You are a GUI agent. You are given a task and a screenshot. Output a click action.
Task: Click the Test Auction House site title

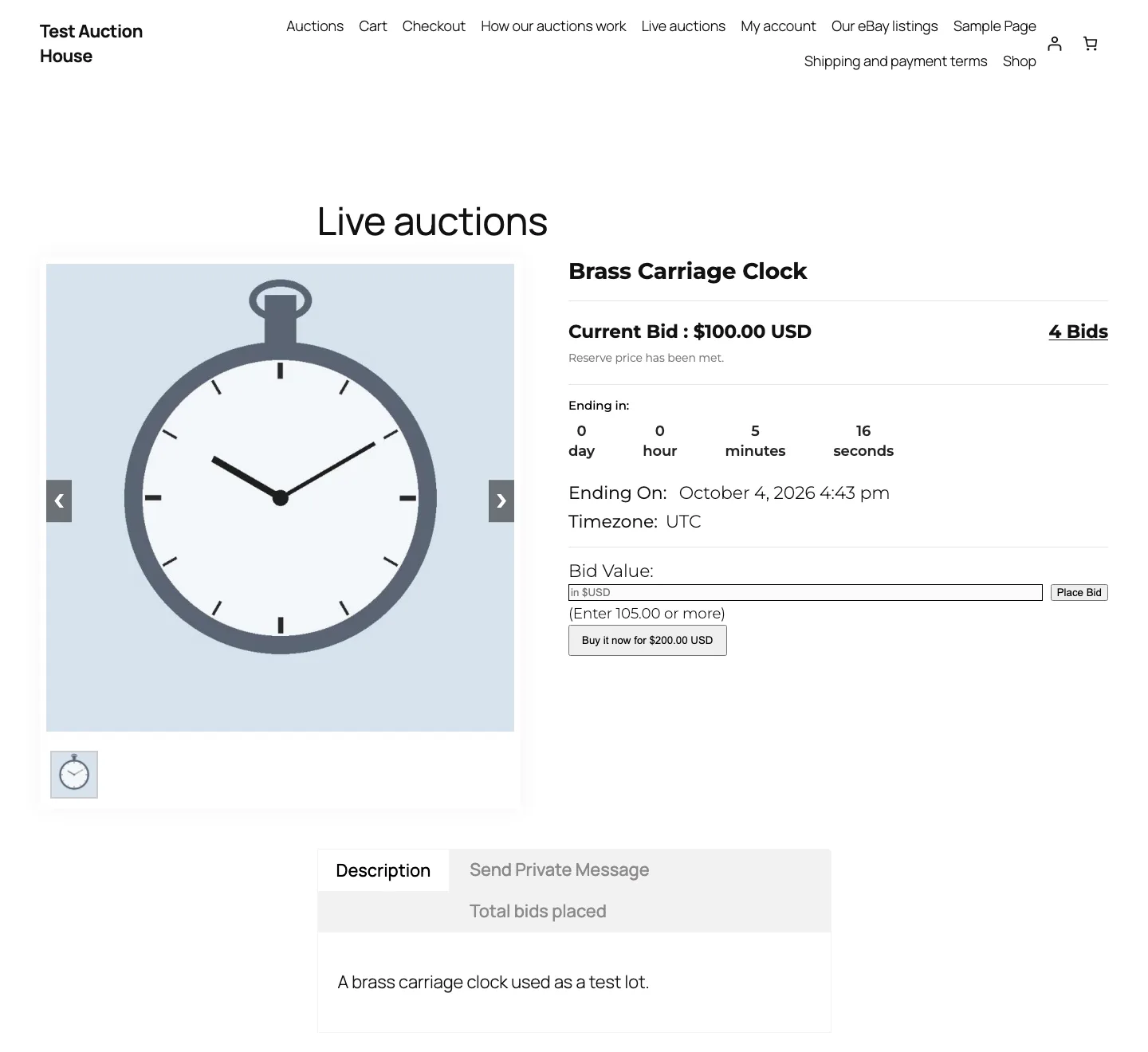(x=92, y=44)
